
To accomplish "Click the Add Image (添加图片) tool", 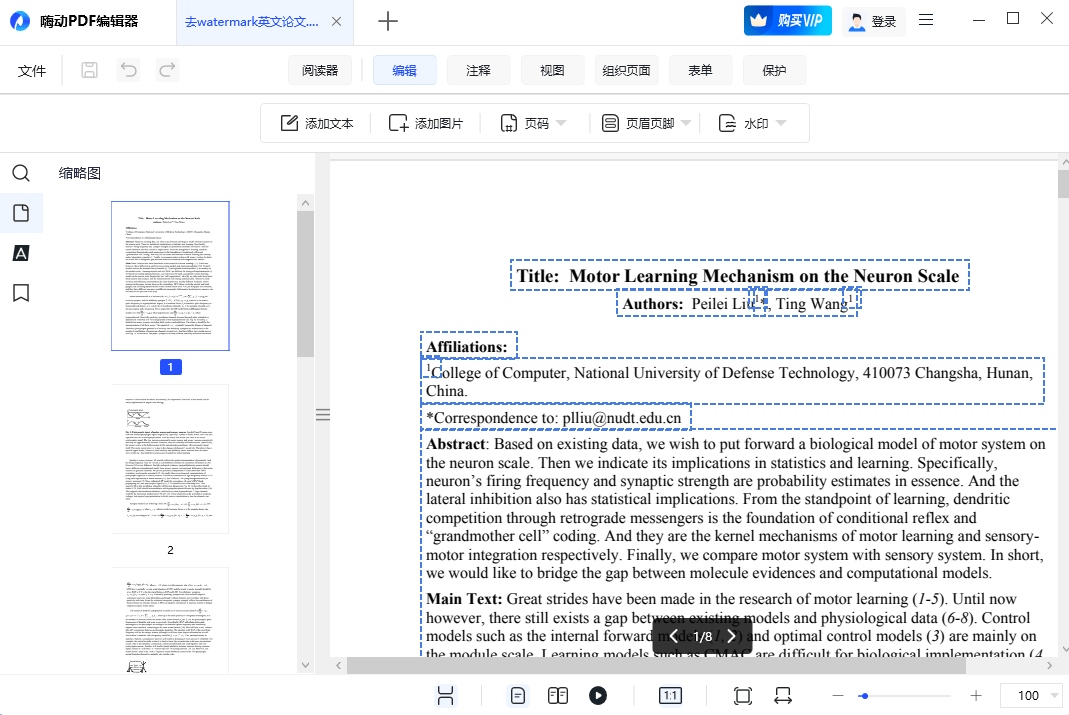I will (x=426, y=122).
